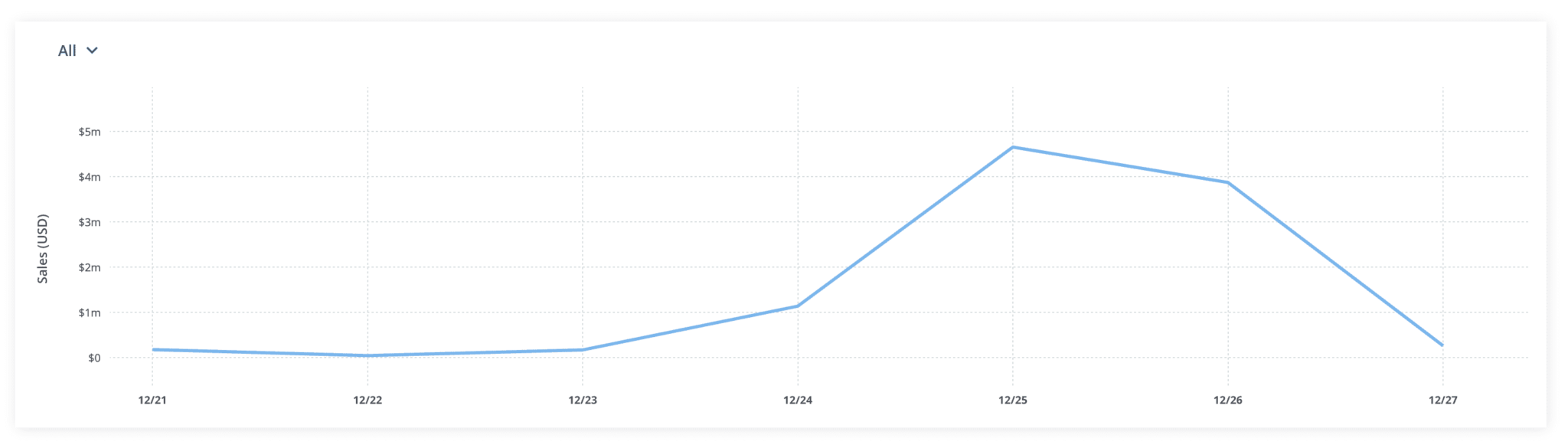The height and width of the screenshot is (448, 1568).
Task: Select the $0 y-axis label
Action: 93,358
